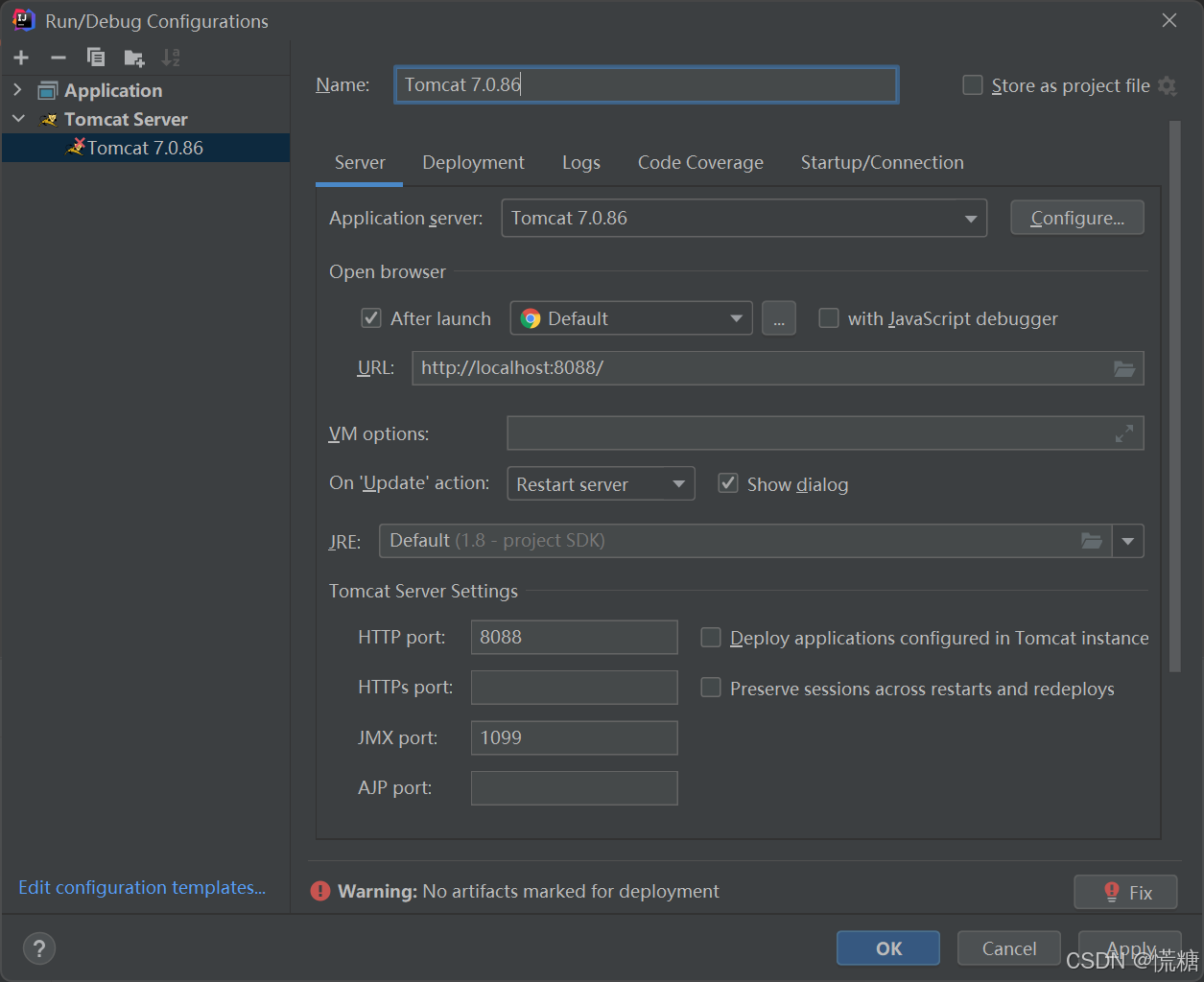Viewport: 1204px width, 982px height.
Task: Open the Code Coverage tab
Action: (x=700, y=163)
